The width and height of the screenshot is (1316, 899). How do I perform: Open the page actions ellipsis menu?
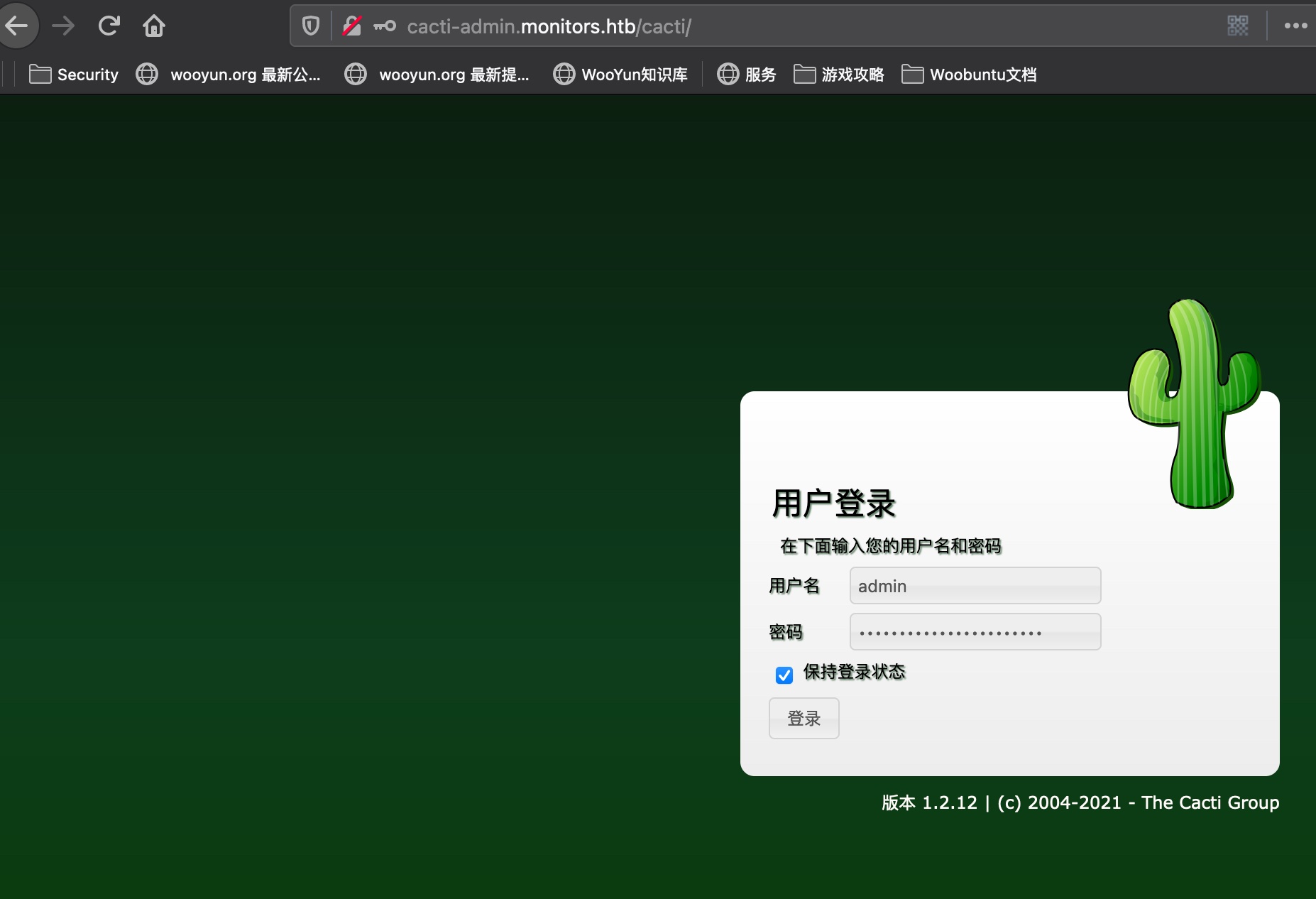pos(1295,26)
